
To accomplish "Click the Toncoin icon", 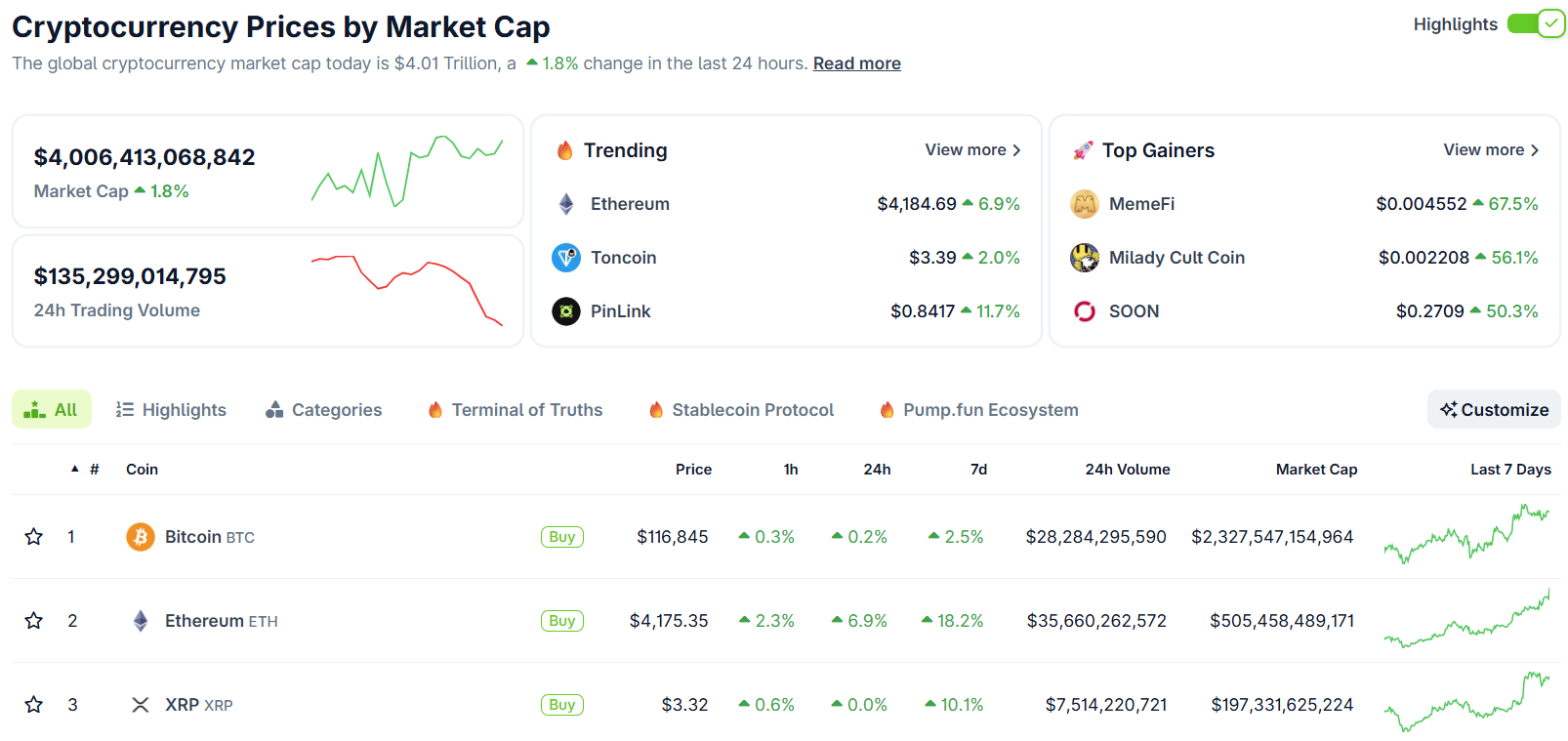I will [565, 257].
